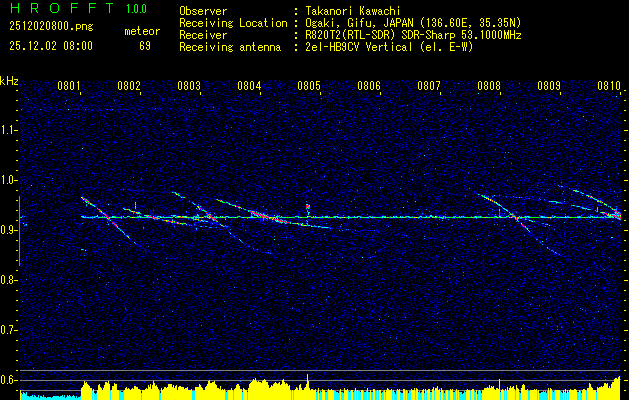Click the cyan noise-level bars before 0801

pyautogui.click(x=51, y=396)
